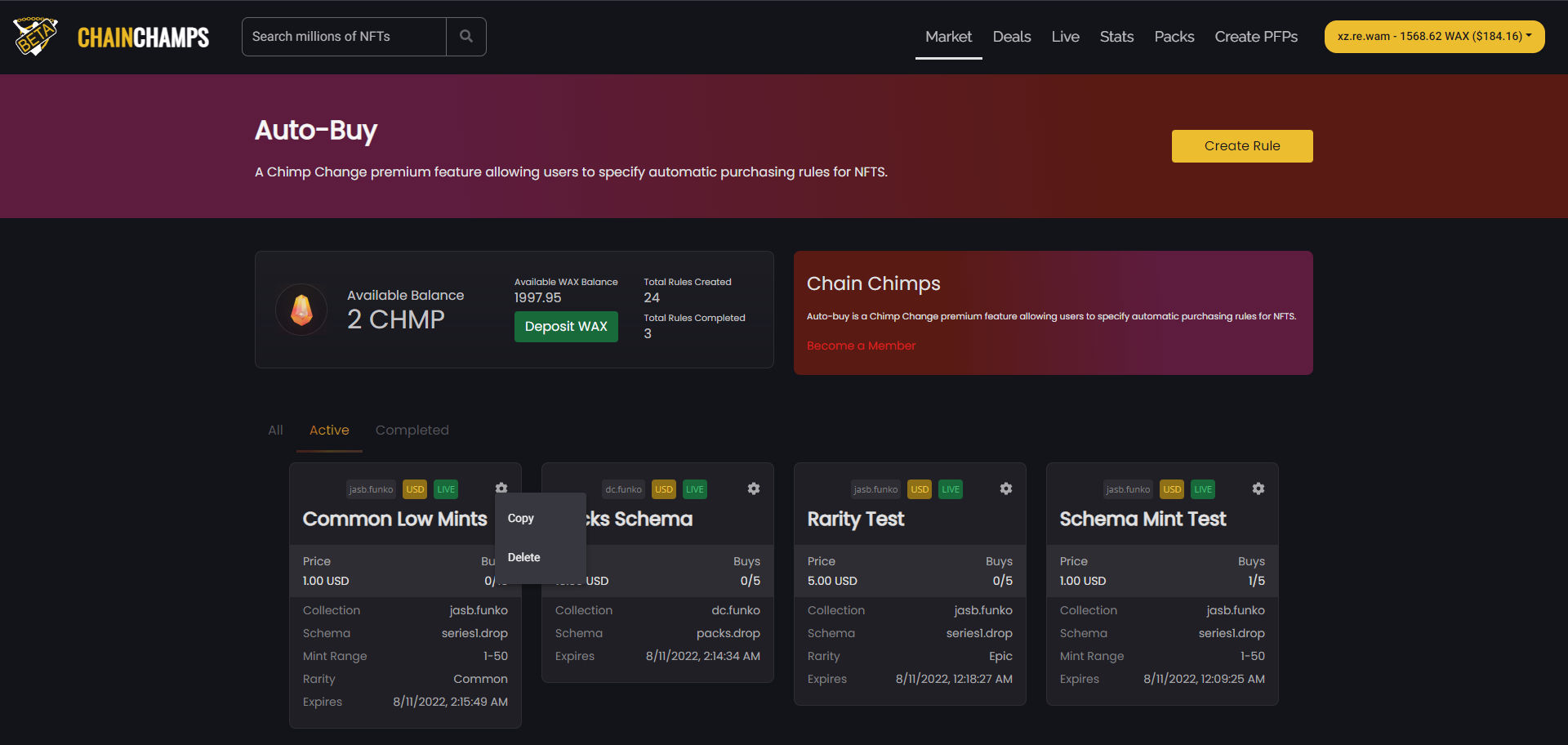The image size is (1568, 745).
Task: Click dc.funko tag on packs schema card
Action: click(623, 489)
